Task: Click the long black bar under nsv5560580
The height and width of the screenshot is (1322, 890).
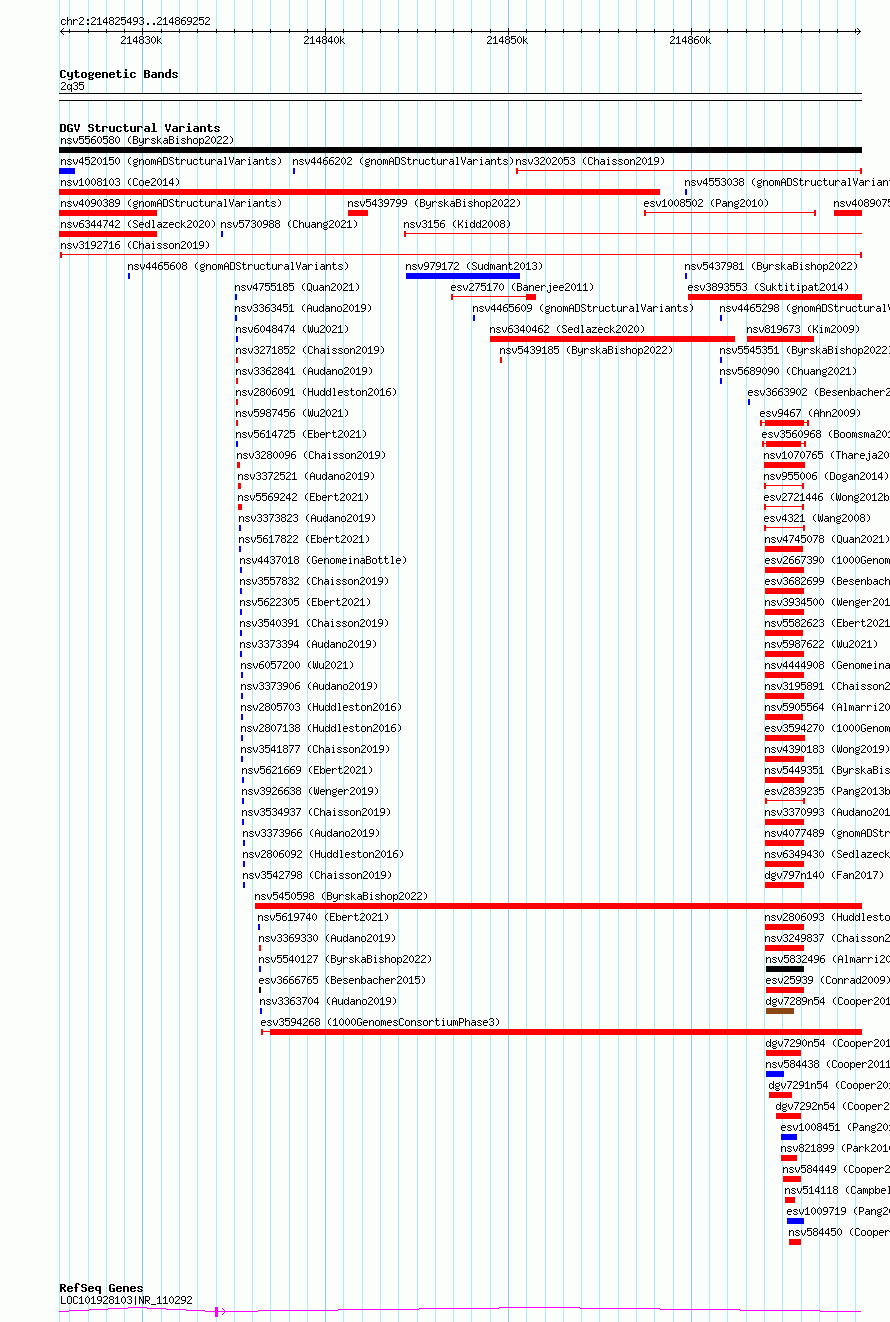Action: pyautogui.click(x=460, y=150)
